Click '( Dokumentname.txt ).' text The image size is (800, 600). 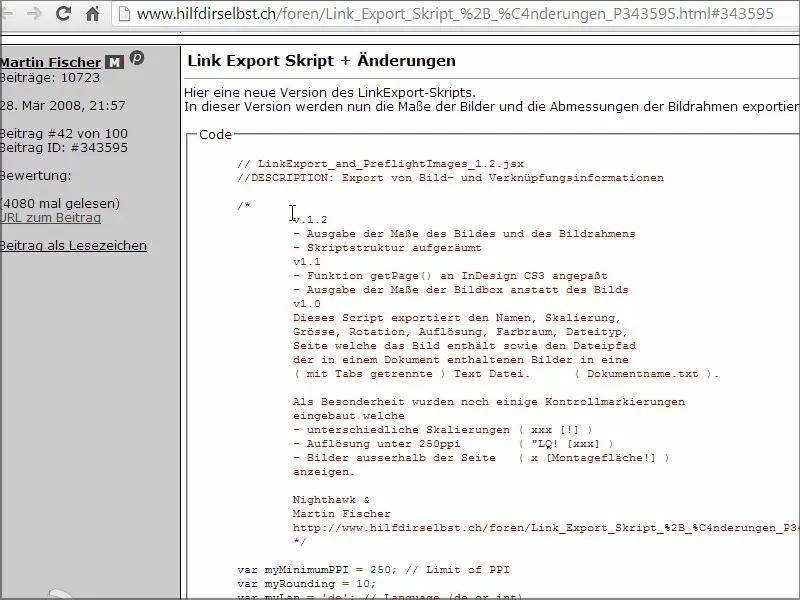click(x=646, y=373)
